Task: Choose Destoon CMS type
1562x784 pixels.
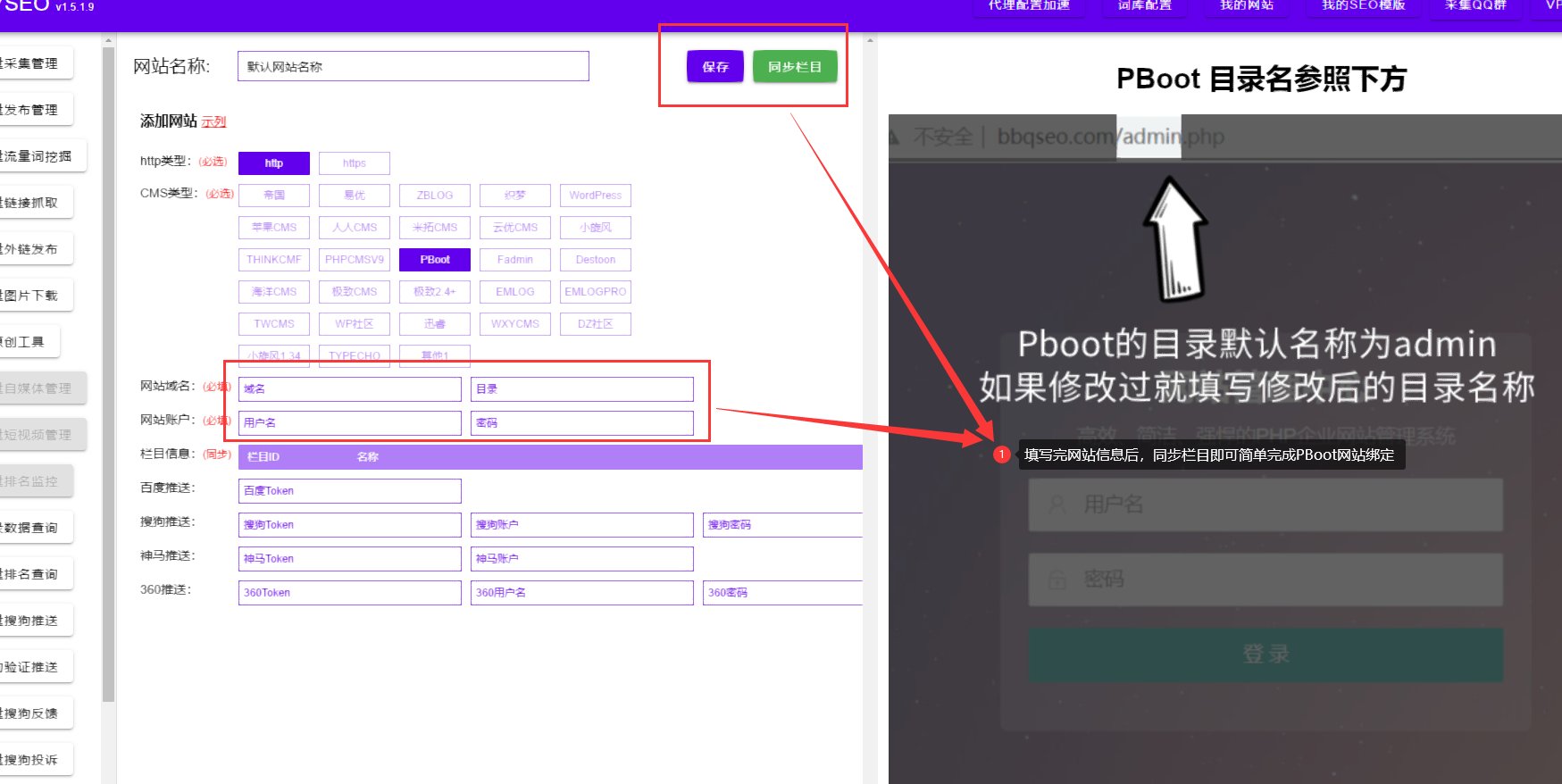Action: [x=596, y=260]
